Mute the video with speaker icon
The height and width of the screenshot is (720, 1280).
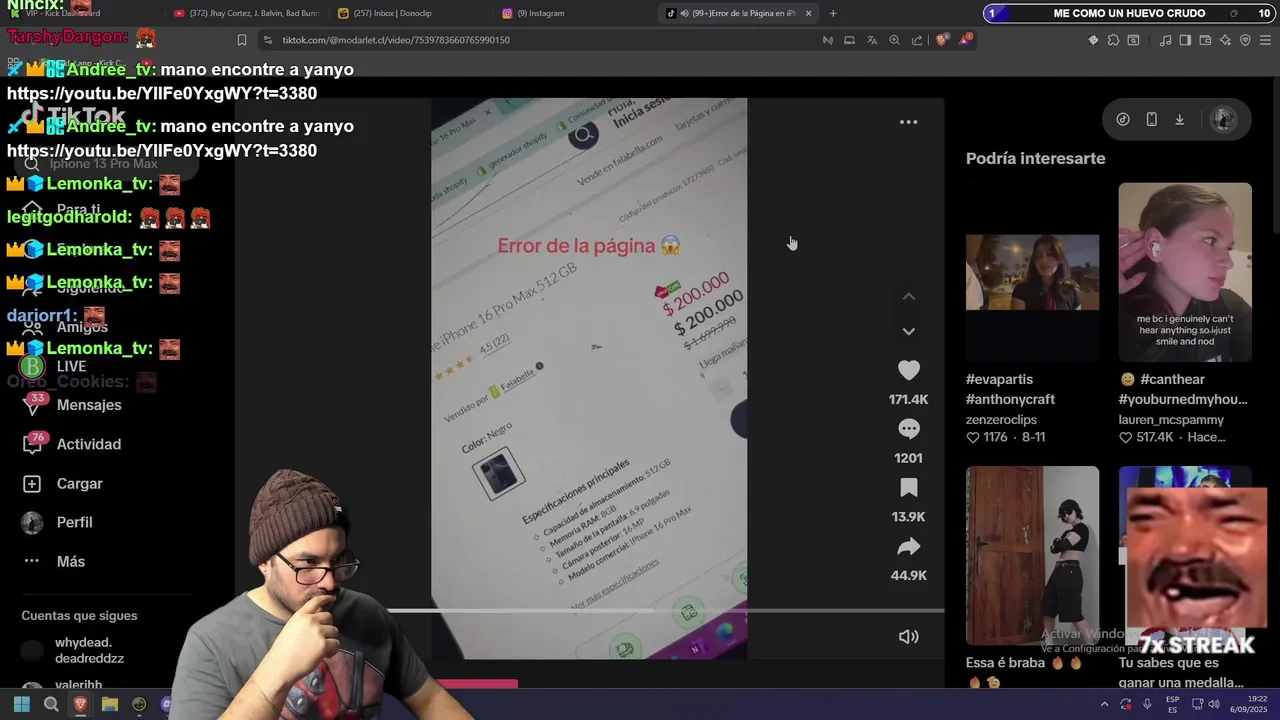tap(908, 636)
